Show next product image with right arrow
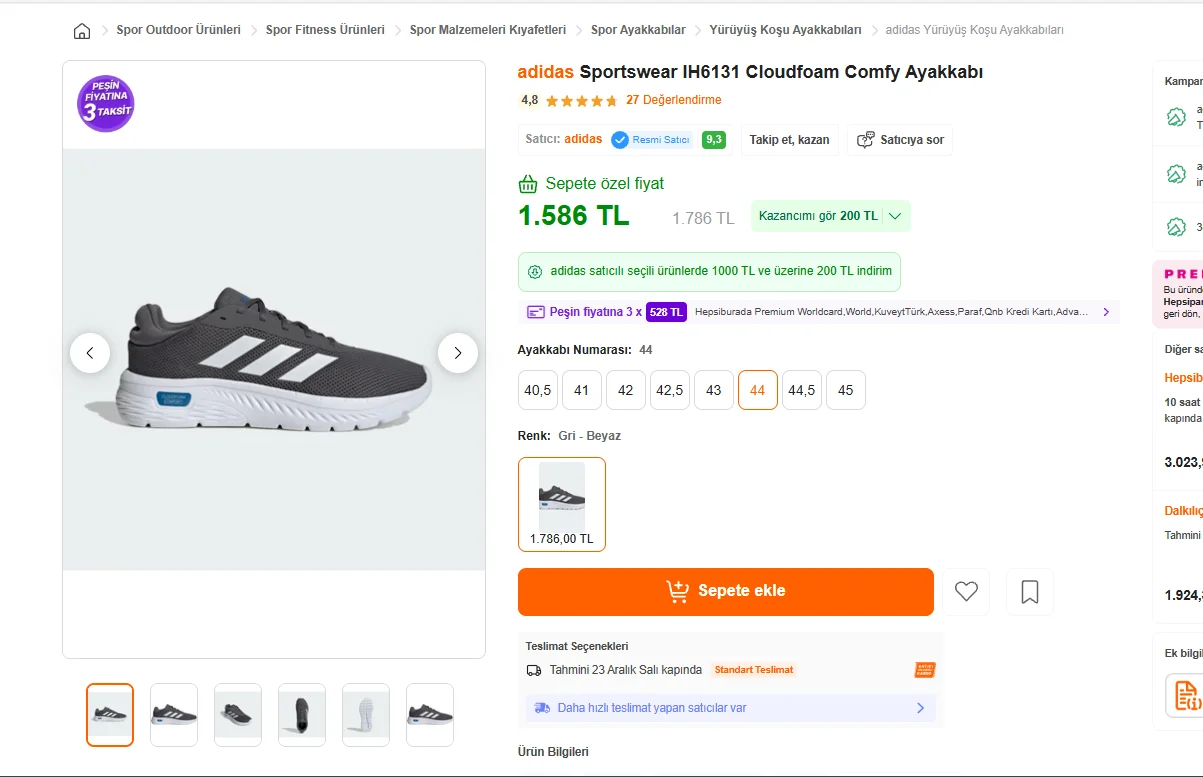 pos(458,353)
